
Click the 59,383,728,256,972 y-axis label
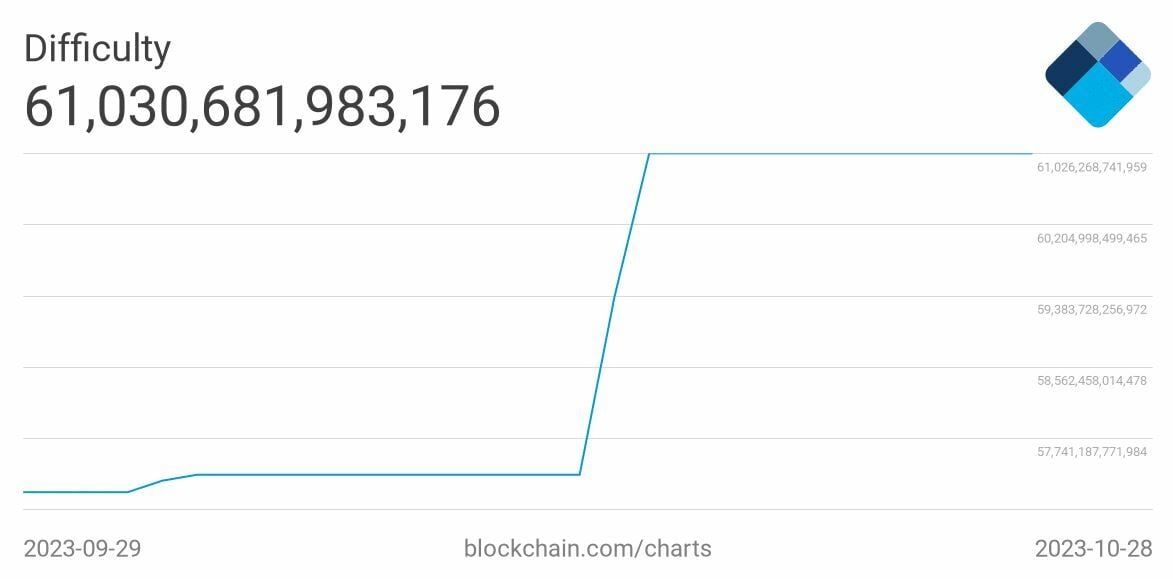click(x=1092, y=309)
